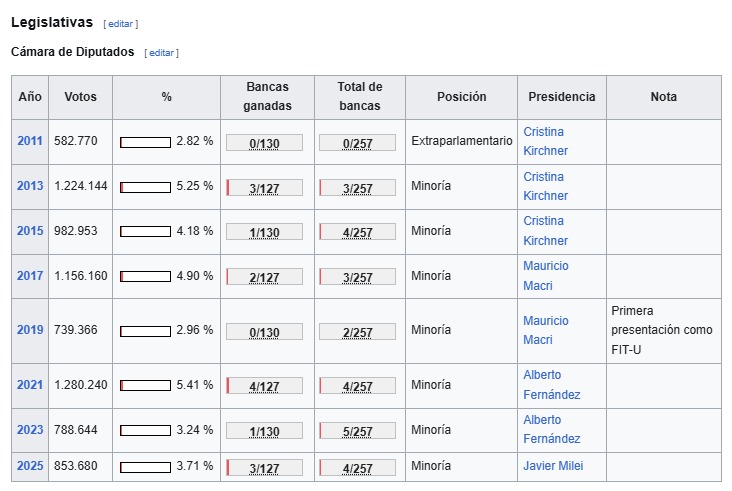
Task: Click 'editar' next to Cámara de Diputados
Action: [x=161, y=53]
